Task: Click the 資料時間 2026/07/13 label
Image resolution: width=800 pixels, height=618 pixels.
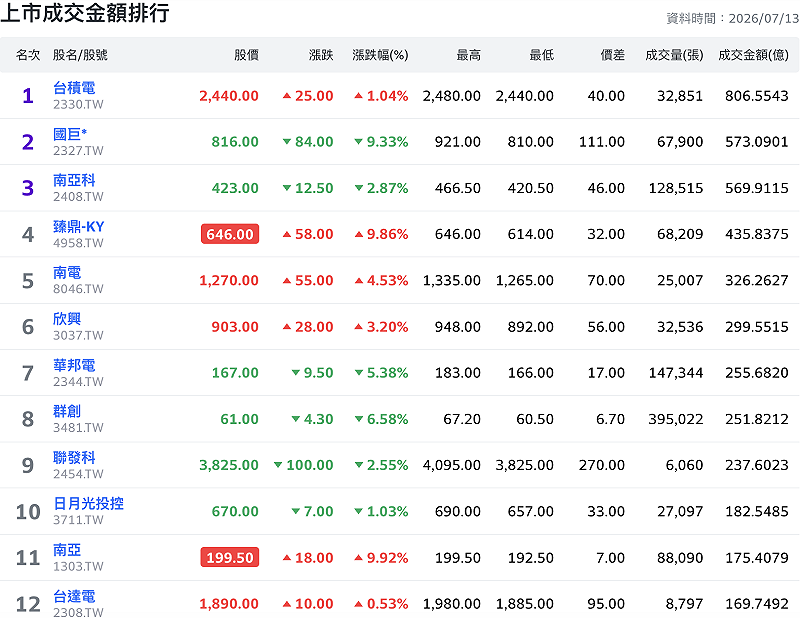Action: tap(733, 19)
